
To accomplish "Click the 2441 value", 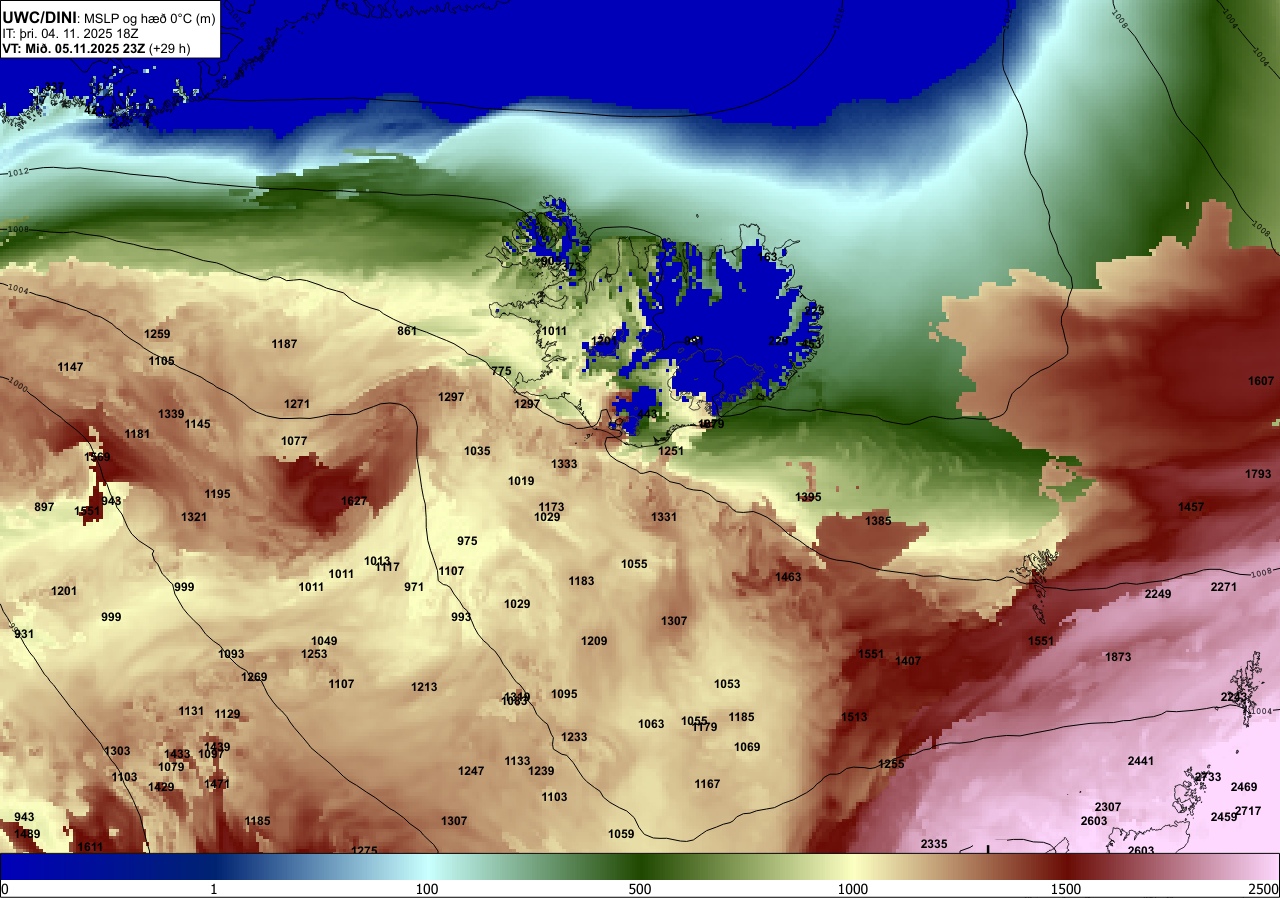I will (1141, 761).
